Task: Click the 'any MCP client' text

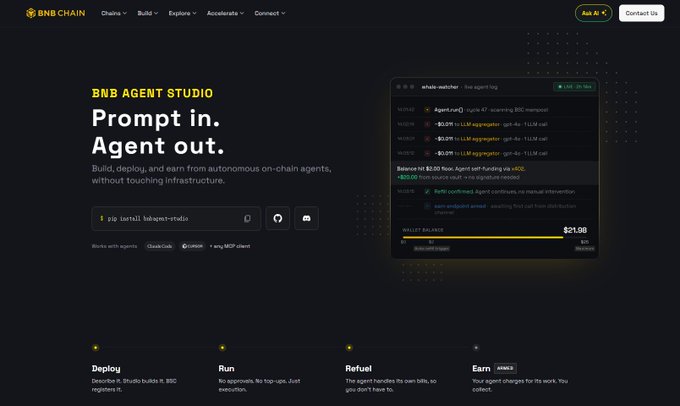Action: point(230,246)
